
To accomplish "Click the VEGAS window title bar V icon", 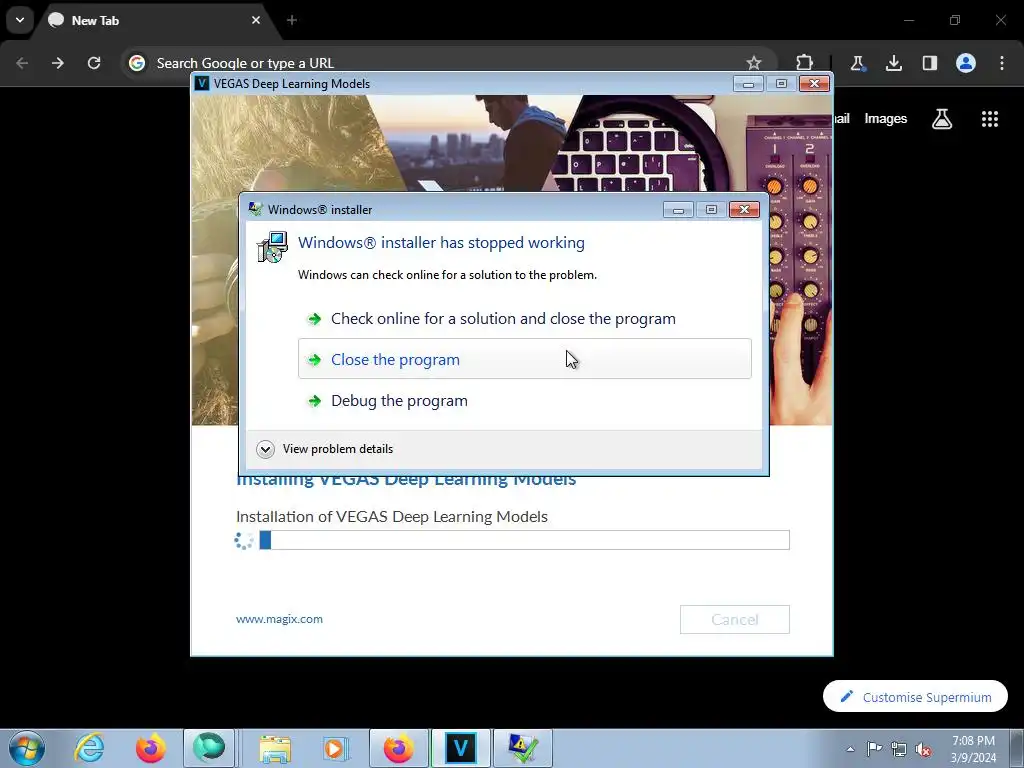I will (x=202, y=84).
